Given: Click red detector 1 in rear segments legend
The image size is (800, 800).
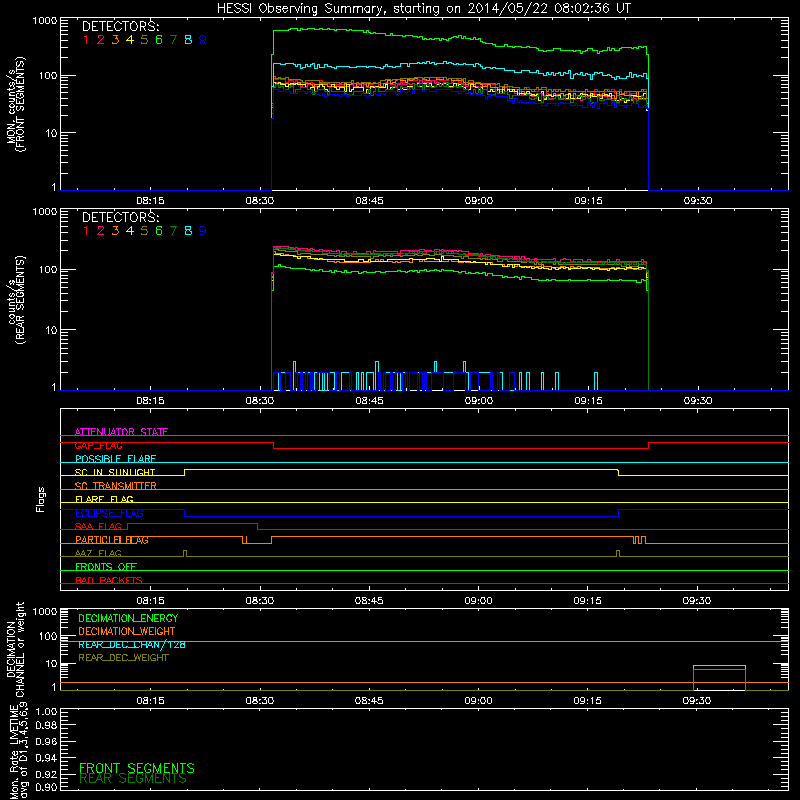Looking at the screenshot, I should [86, 231].
